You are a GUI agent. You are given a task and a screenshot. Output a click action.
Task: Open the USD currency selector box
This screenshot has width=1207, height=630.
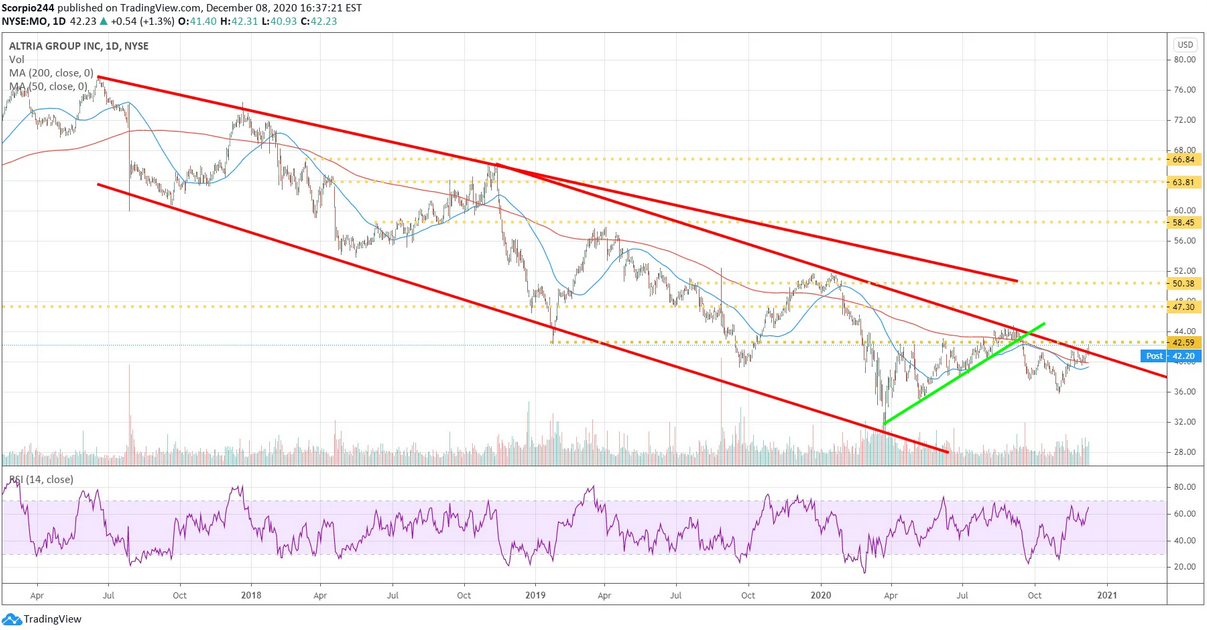(x=1185, y=45)
